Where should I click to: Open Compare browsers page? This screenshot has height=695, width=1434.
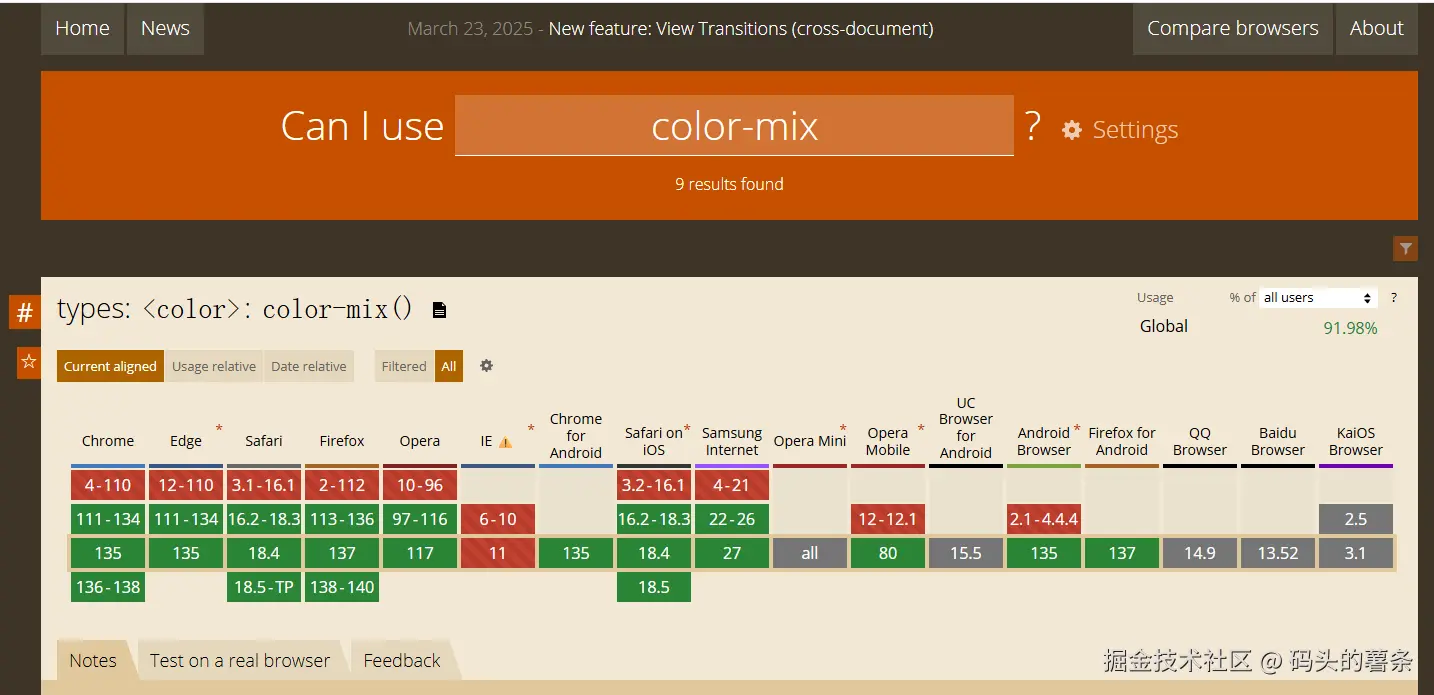[x=1232, y=28]
